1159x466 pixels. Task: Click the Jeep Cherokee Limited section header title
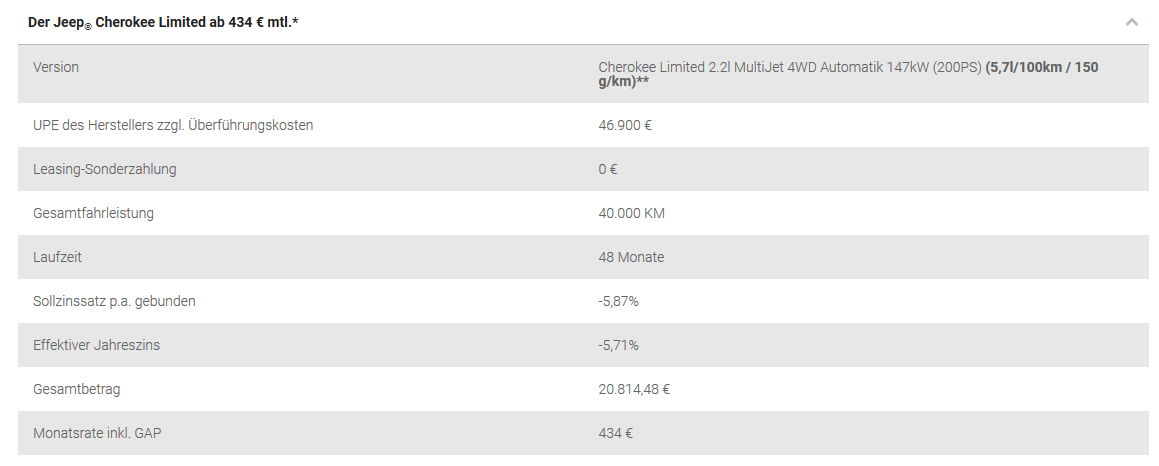(163, 22)
